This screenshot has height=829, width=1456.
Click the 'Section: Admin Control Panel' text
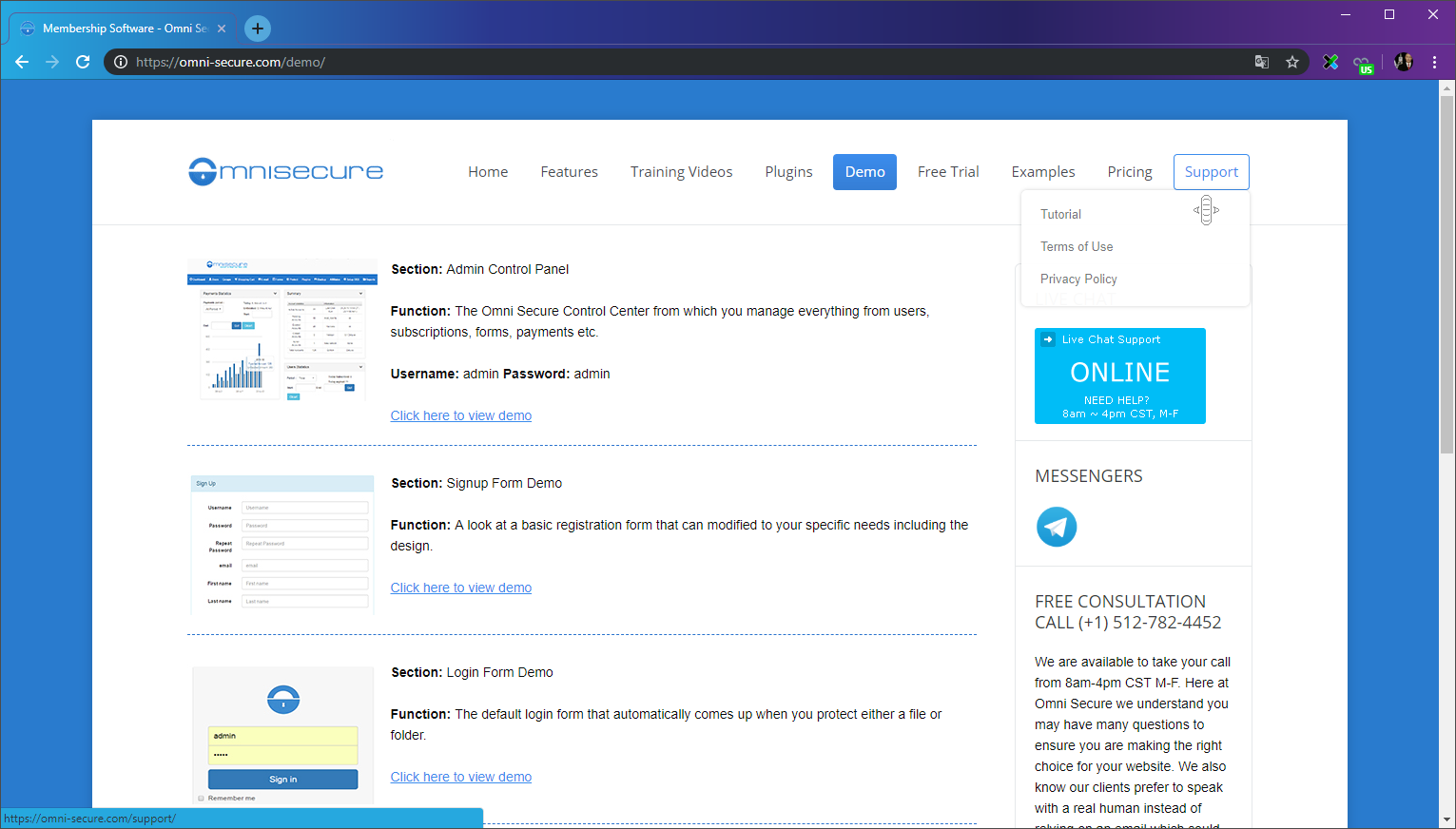[480, 269]
